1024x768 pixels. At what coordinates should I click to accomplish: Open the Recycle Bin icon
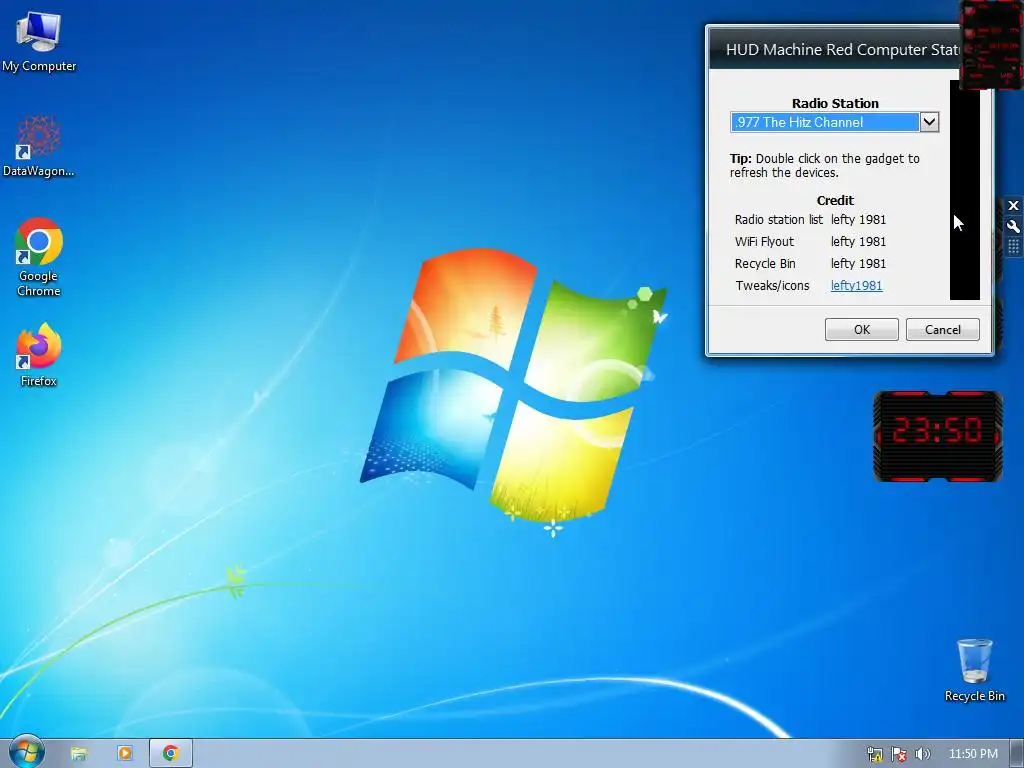click(x=974, y=670)
